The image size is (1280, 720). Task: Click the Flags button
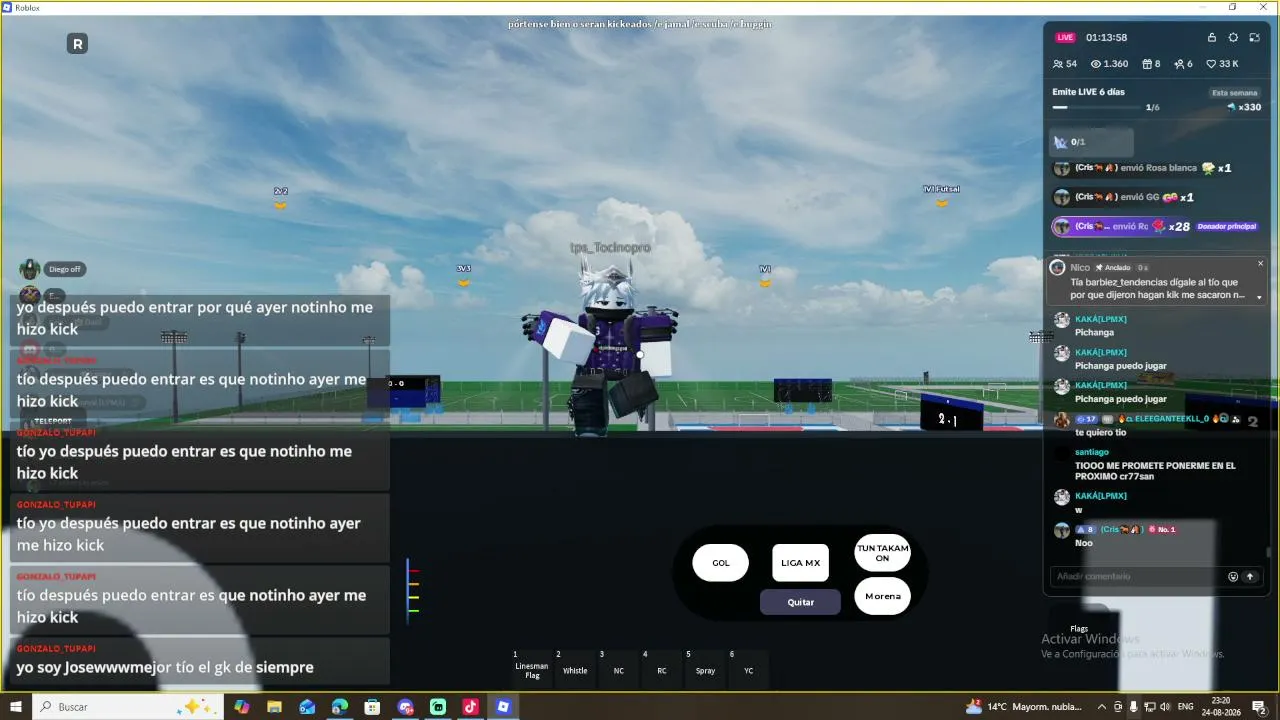click(1079, 629)
